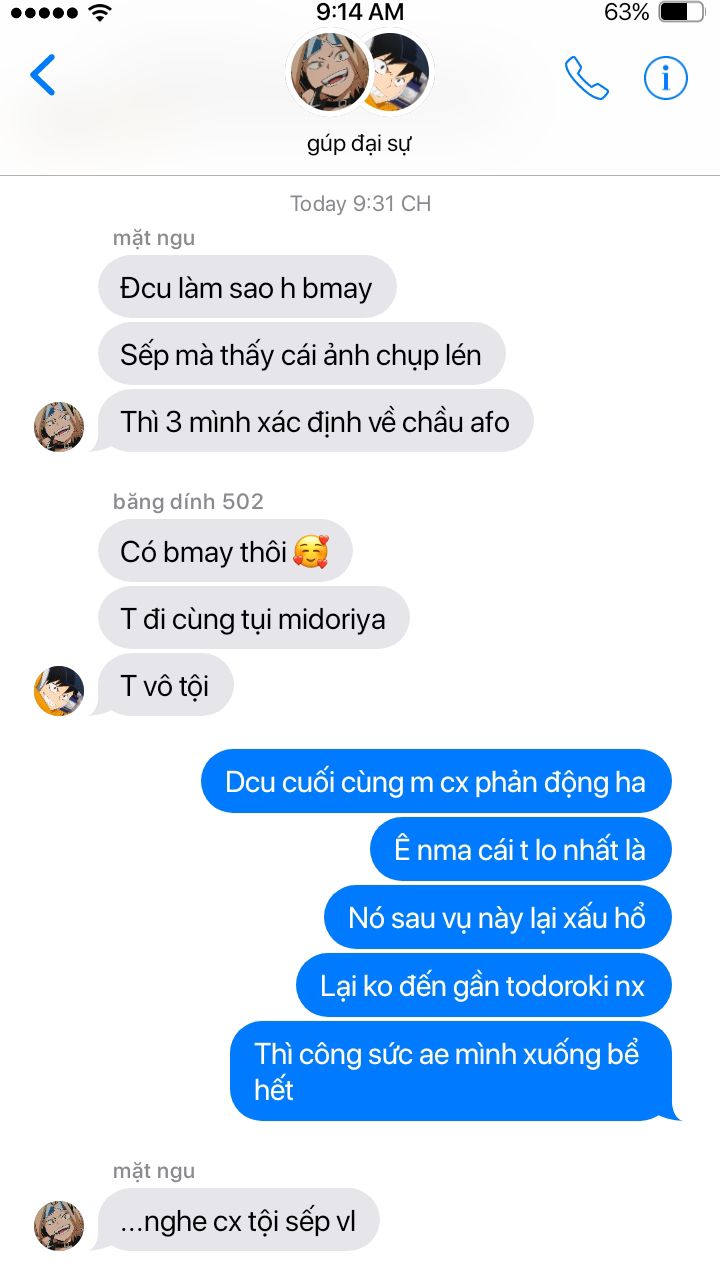Tap mặt ngu avatar beside afo message
720x1279 pixels.
(x=59, y=427)
